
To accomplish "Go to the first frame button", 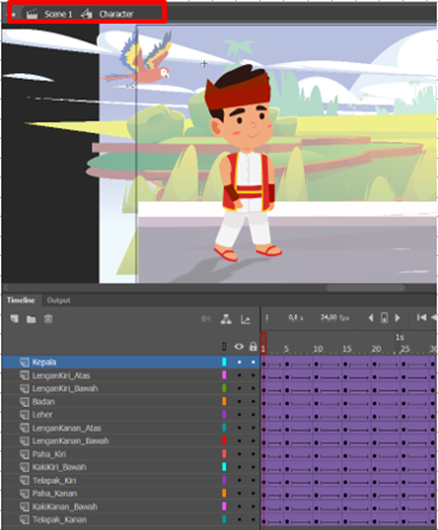I will (421, 317).
